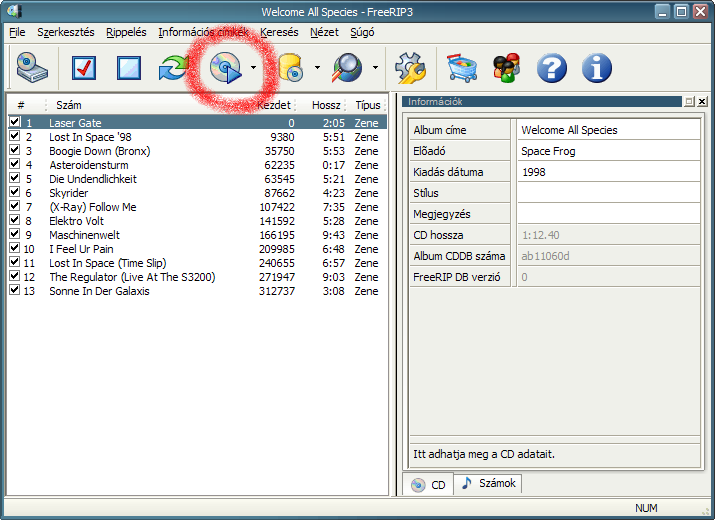
Task: Uncheck track 6 Skyrider
Action: coord(15,192)
